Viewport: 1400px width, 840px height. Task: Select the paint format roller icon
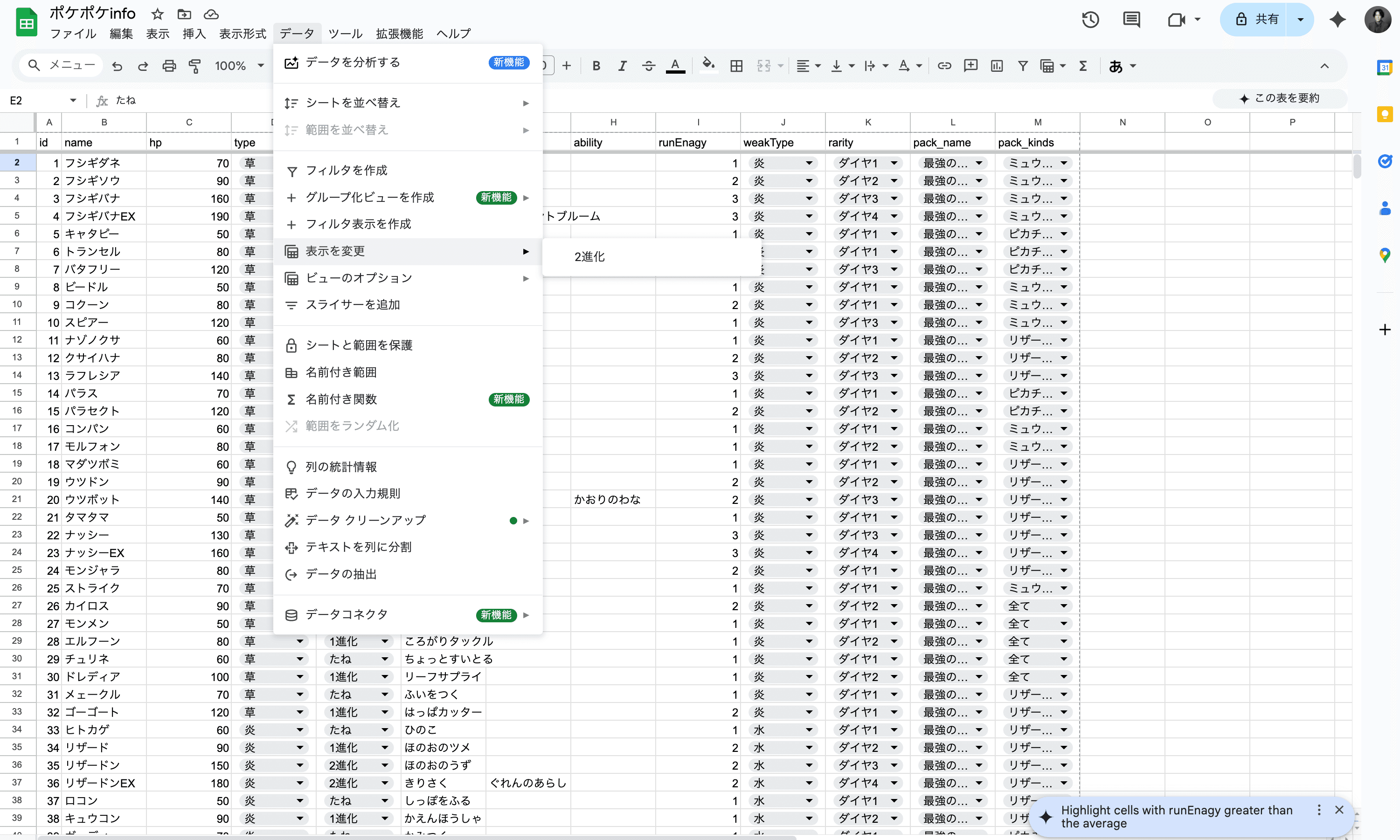(x=195, y=66)
